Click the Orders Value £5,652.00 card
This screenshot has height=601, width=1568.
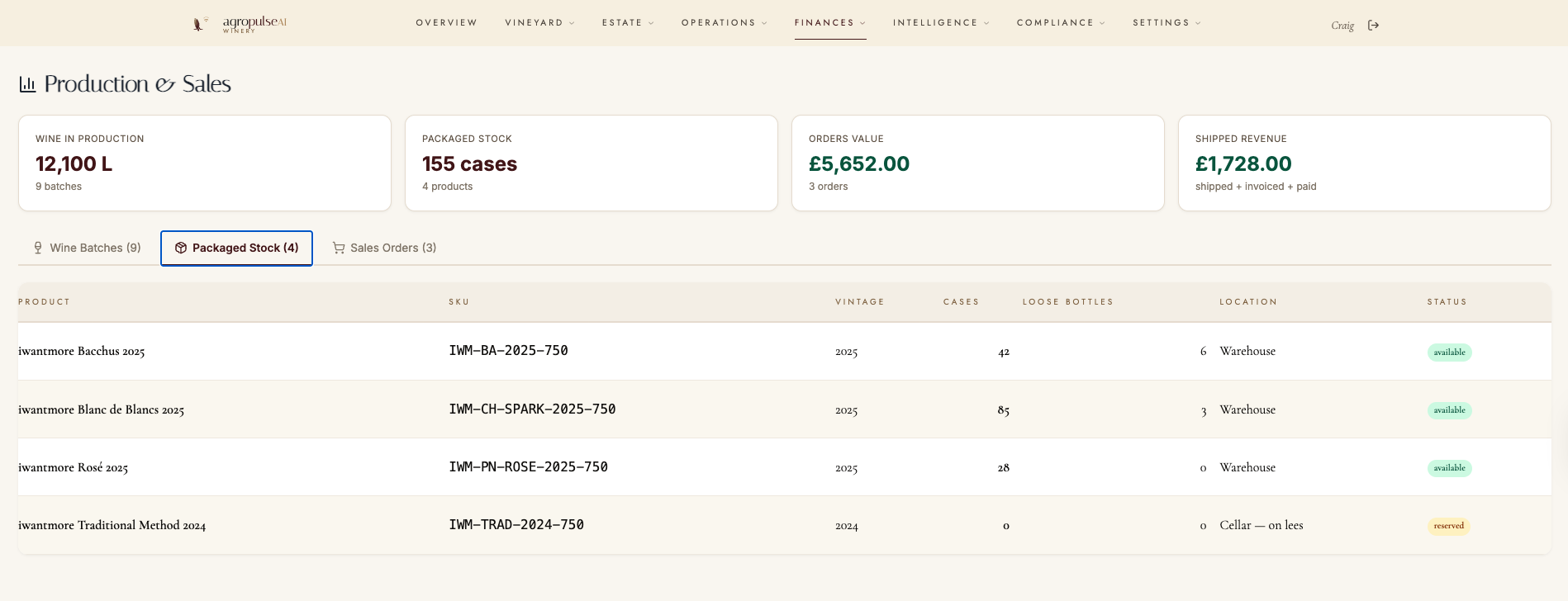coord(978,163)
